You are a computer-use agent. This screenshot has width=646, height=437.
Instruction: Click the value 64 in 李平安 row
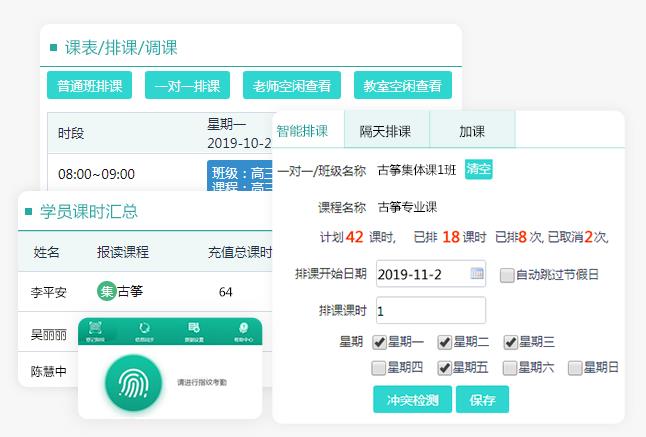point(225,292)
